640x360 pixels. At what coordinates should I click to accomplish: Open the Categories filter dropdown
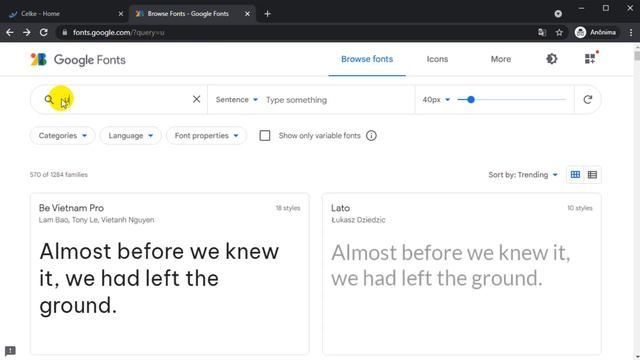click(62, 136)
